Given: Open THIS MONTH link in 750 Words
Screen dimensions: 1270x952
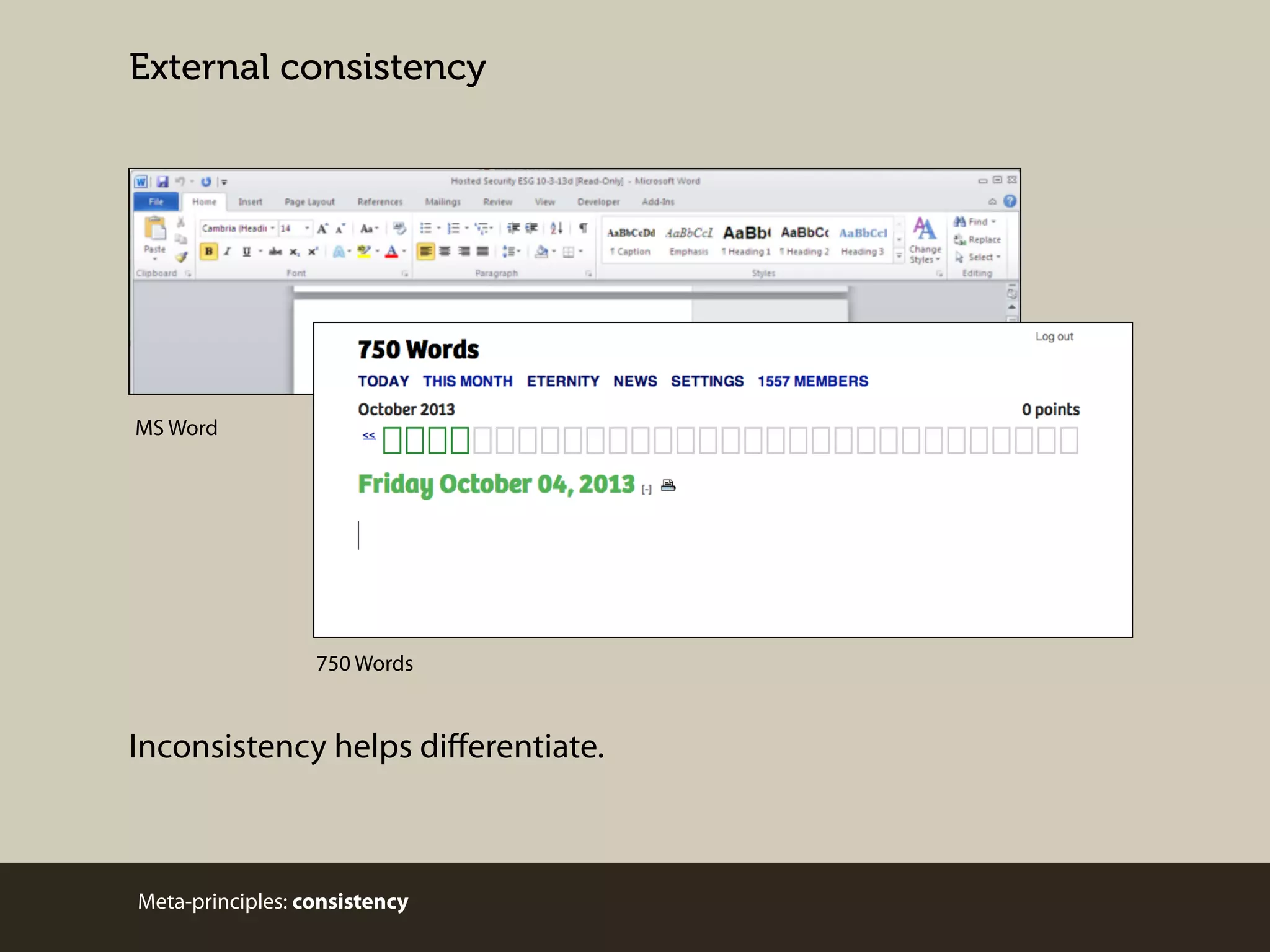Looking at the screenshot, I should (x=468, y=381).
